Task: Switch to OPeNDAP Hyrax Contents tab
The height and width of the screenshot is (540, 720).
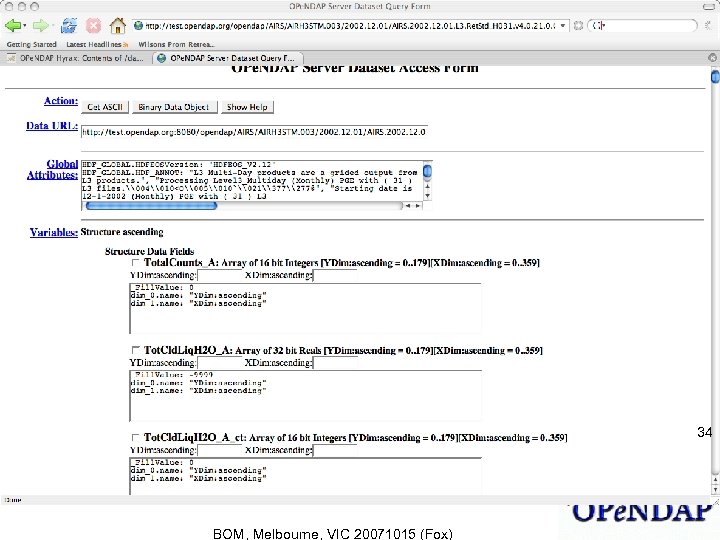Action: (77, 58)
